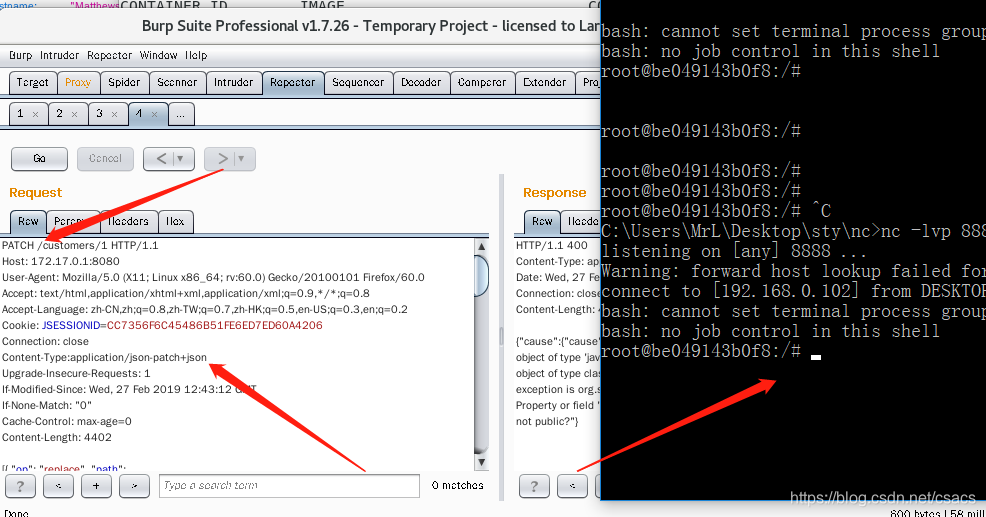The image size is (986, 517).
Task: Send the request with Go
Action: [39, 158]
